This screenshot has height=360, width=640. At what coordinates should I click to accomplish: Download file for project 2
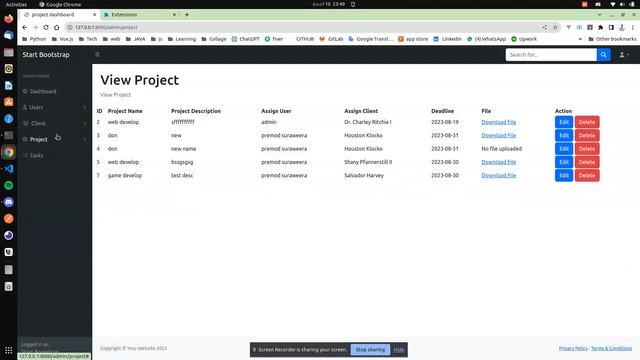coord(498,122)
